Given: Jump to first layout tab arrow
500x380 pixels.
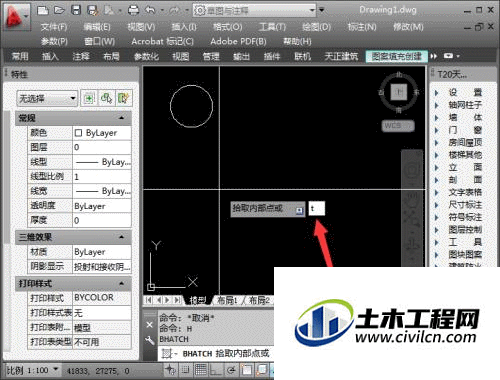Looking at the screenshot, I should [x=149, y=300].
